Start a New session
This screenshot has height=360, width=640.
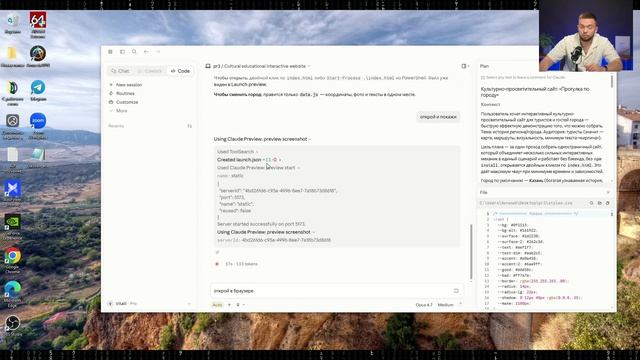pyautogui.click(x=125, y=85)
